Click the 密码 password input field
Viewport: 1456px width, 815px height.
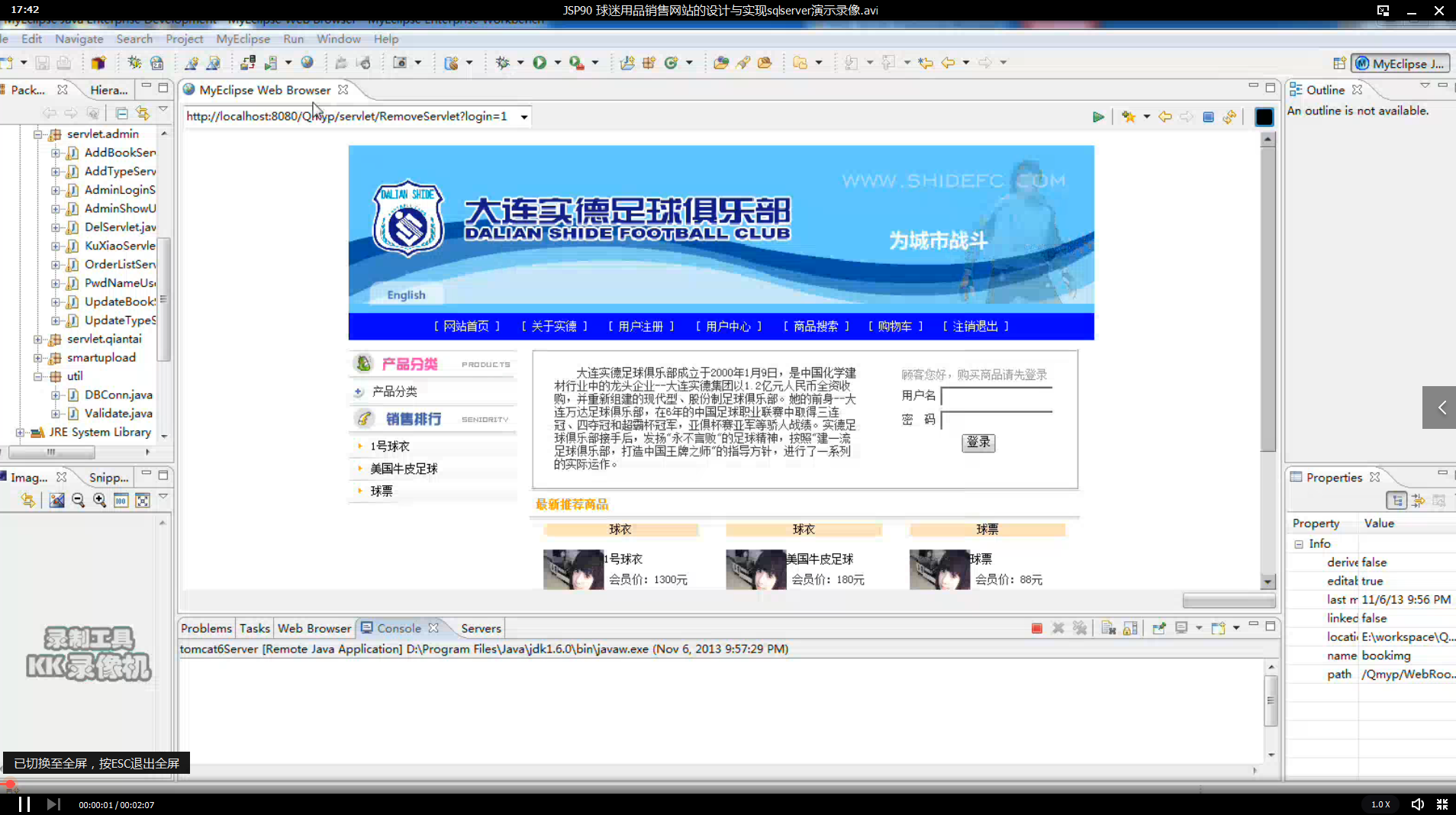(x=997, y=420)
